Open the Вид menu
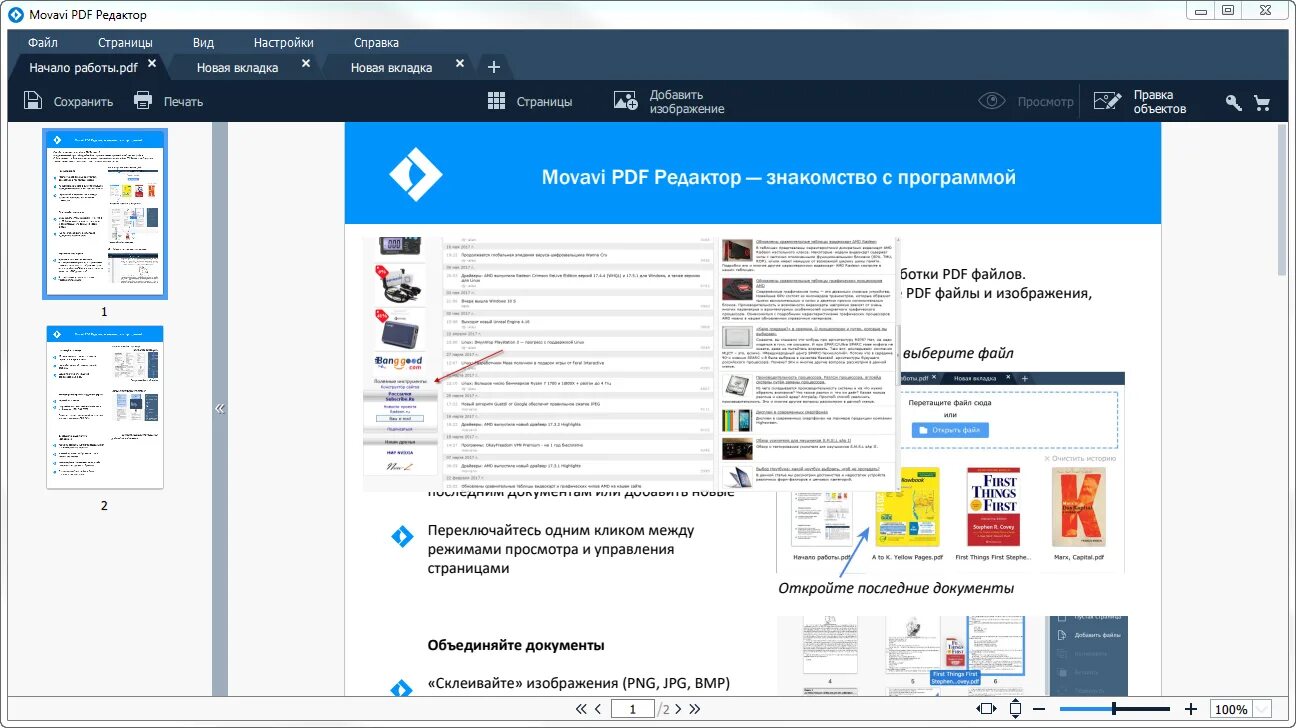 pyautogui.click(x=203, y=43)
